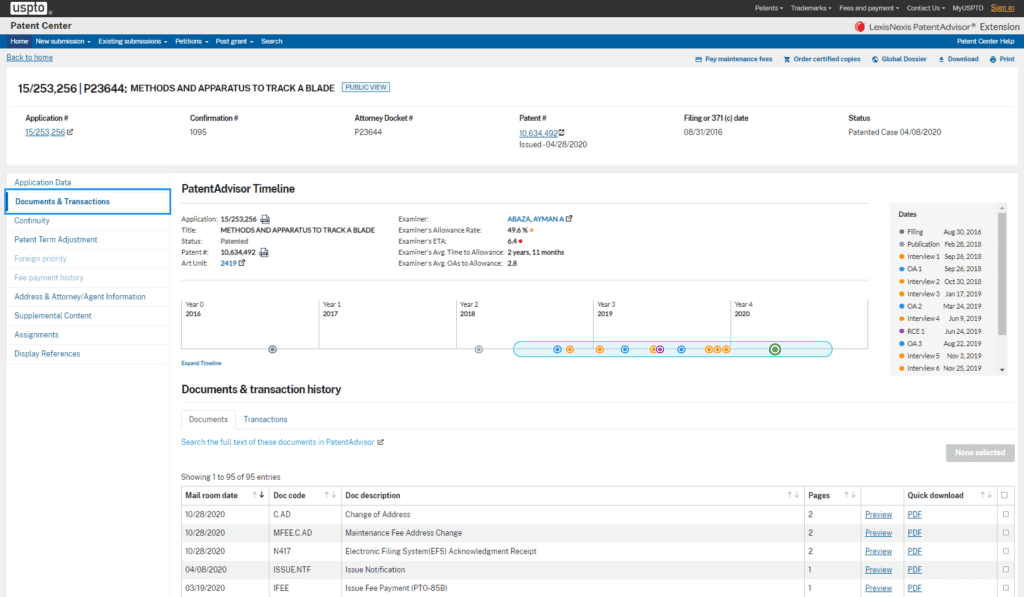
Task: Click down arrow of the Dates list scrollbar
Action: pyautogui.click(x=1002, y=370)
